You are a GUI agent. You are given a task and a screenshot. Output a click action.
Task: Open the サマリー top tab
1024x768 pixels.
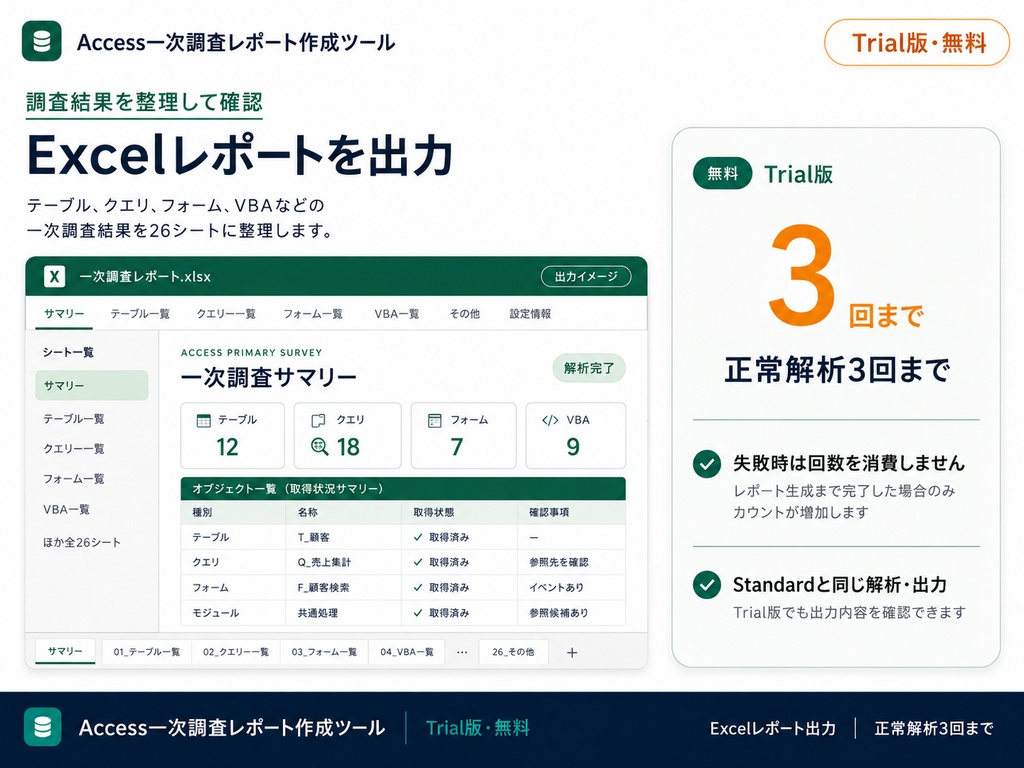click(64, 314)
